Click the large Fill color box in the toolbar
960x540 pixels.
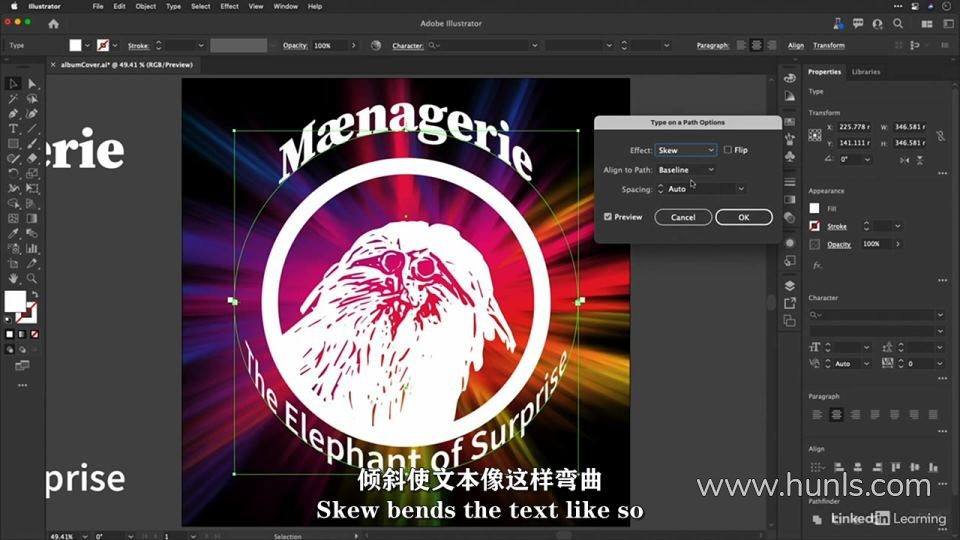[x=15, y=301]
